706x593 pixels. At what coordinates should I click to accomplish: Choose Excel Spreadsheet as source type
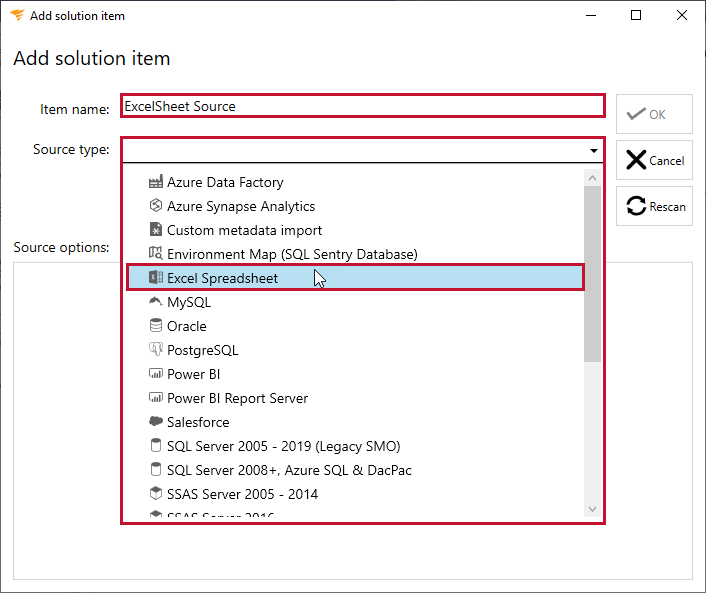355,278
